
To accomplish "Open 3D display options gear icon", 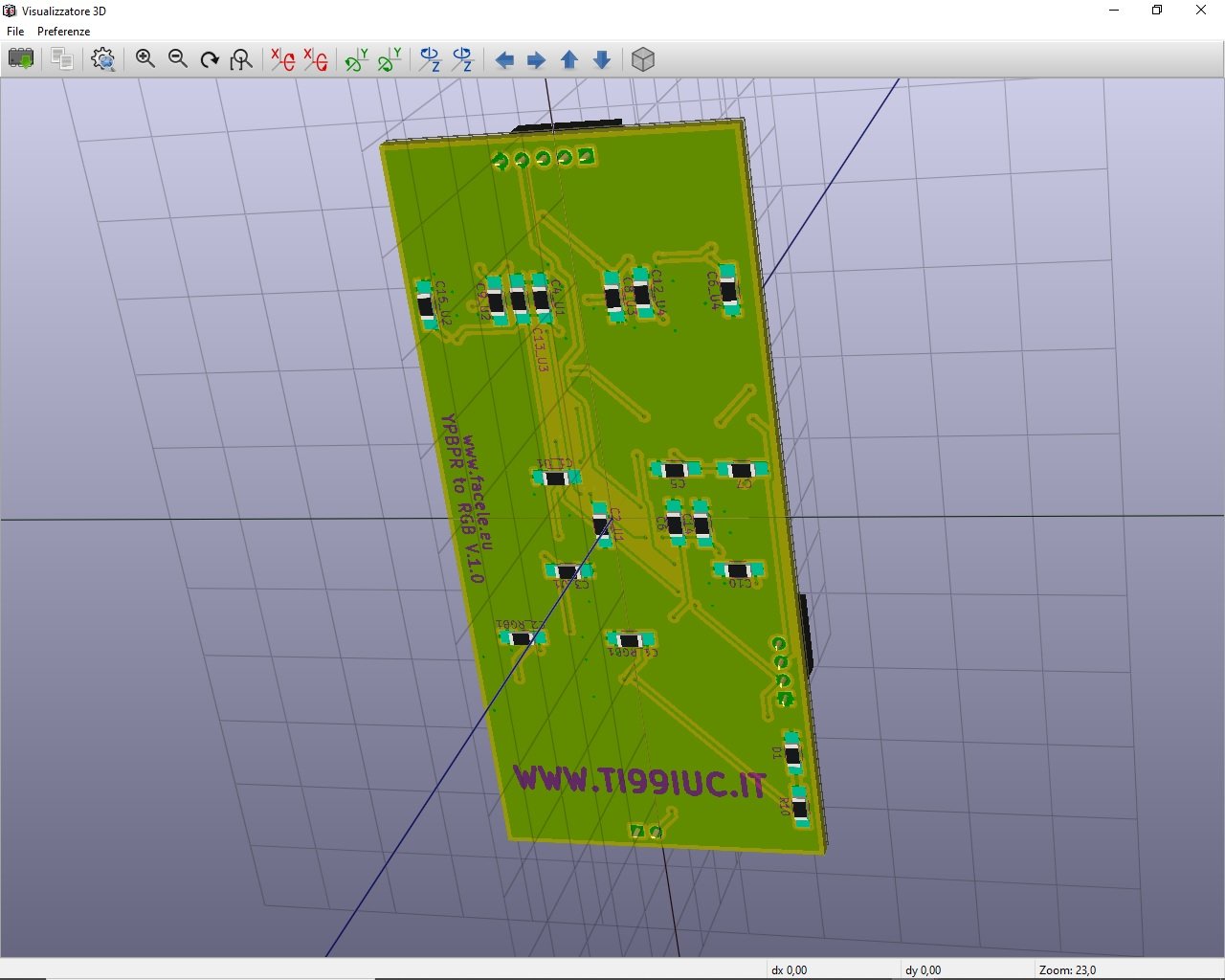I will (x=103, y=59).
